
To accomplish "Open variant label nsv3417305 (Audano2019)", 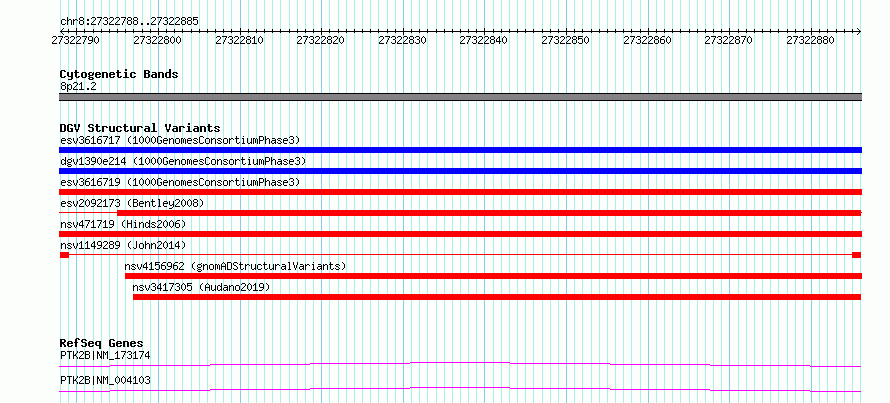I will (201, 287).
